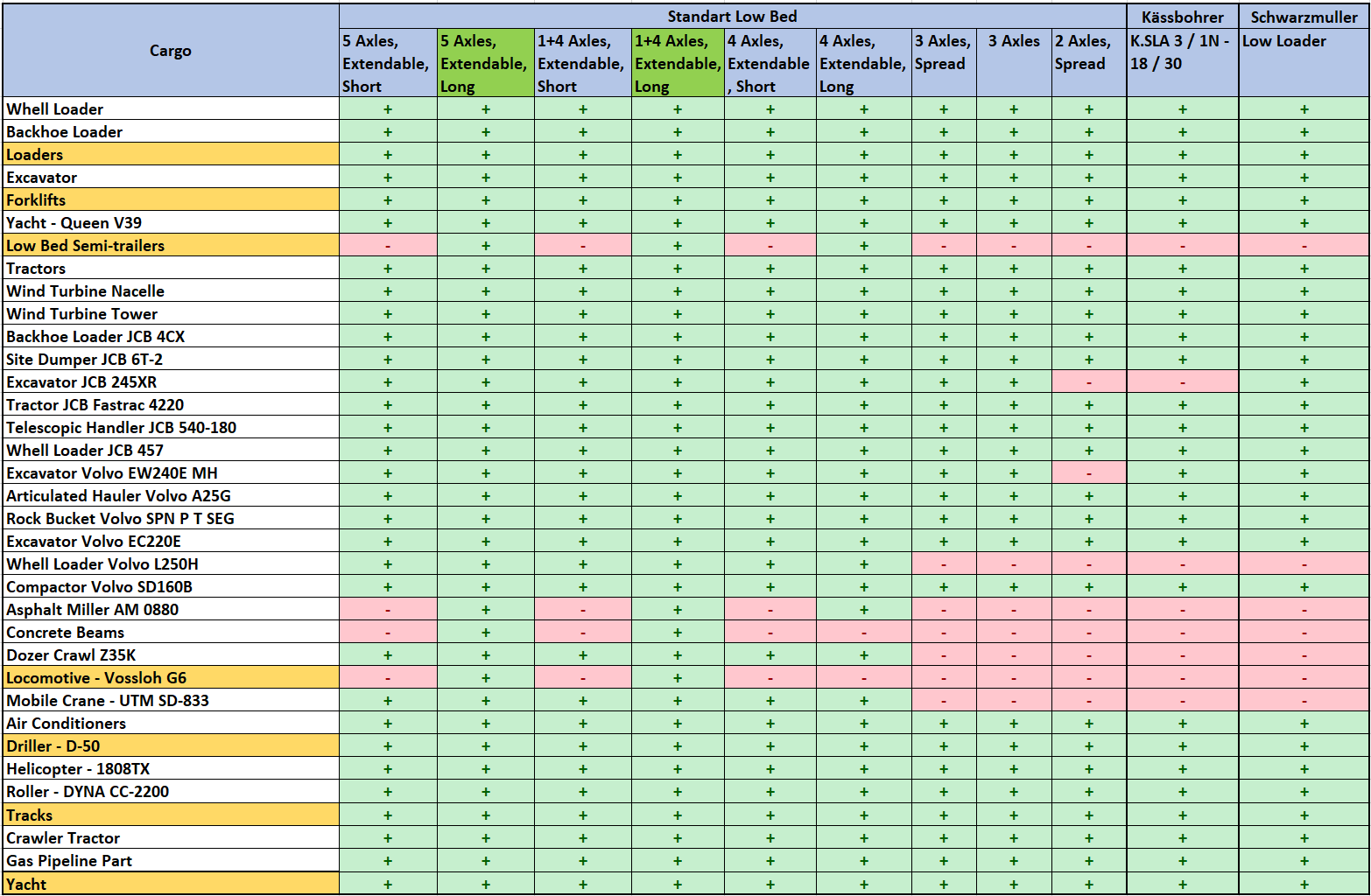Click the "Yacht - Queen V39" cell
The height and width of the screenshot is (896, 1371).
[171, 223]
